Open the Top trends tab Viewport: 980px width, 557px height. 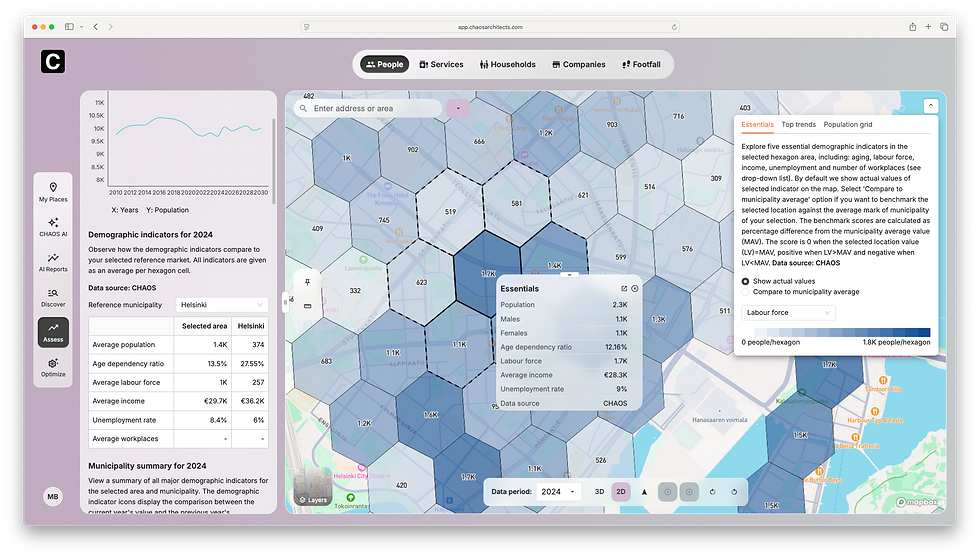tap(798, 124)
